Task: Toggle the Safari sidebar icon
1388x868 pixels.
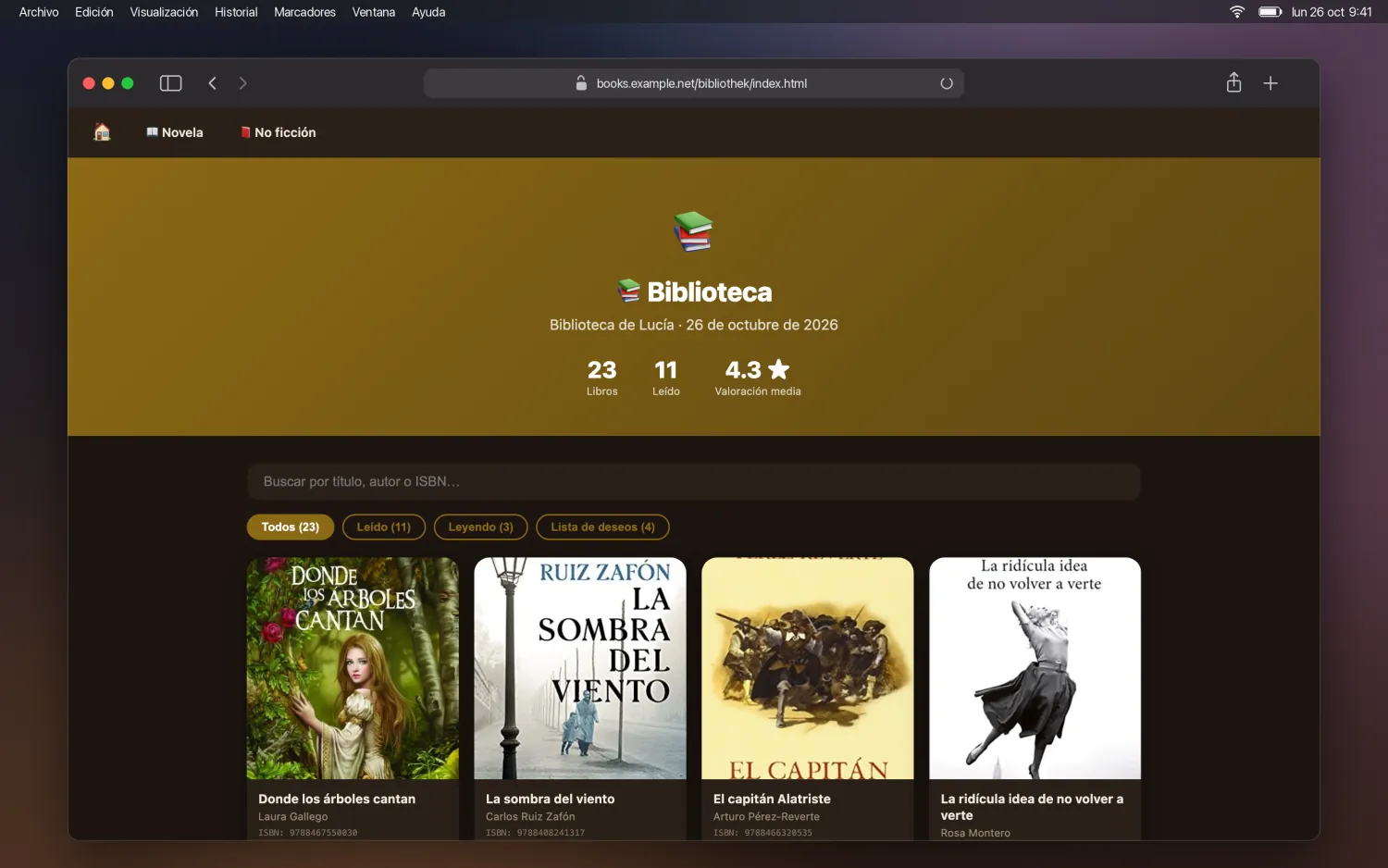Action: [x=170, y=83]
